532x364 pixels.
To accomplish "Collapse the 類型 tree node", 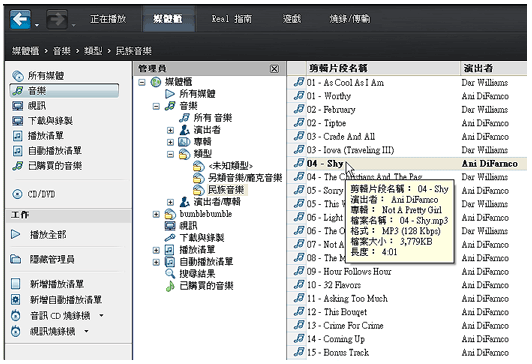I will pos(170,154).
